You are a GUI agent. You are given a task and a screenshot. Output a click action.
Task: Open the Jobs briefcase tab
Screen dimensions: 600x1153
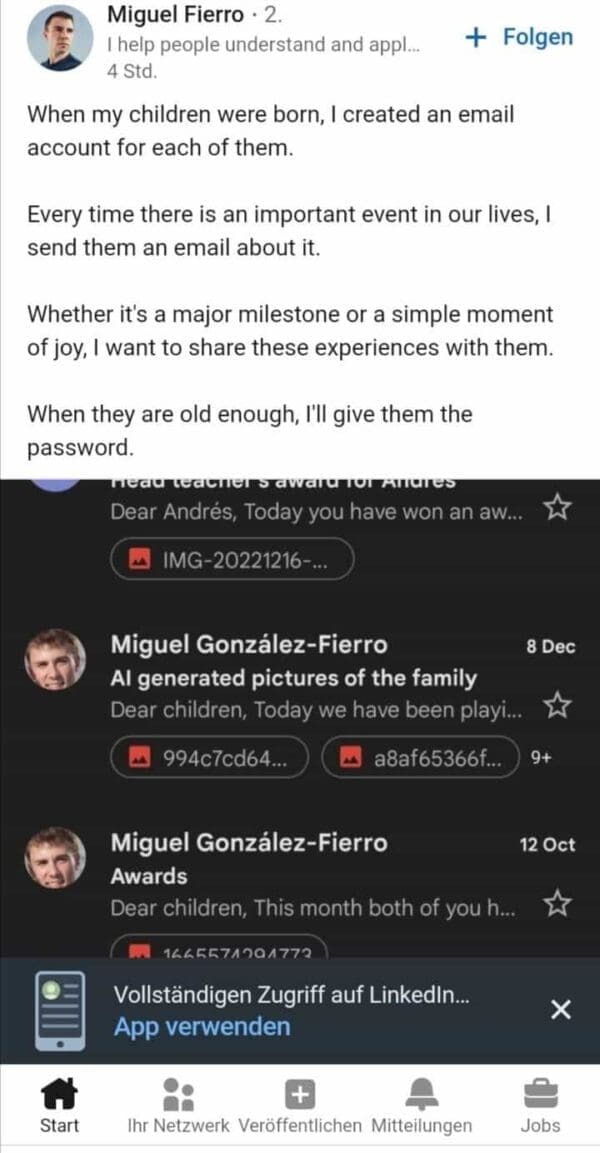[x=541, y=1105]
